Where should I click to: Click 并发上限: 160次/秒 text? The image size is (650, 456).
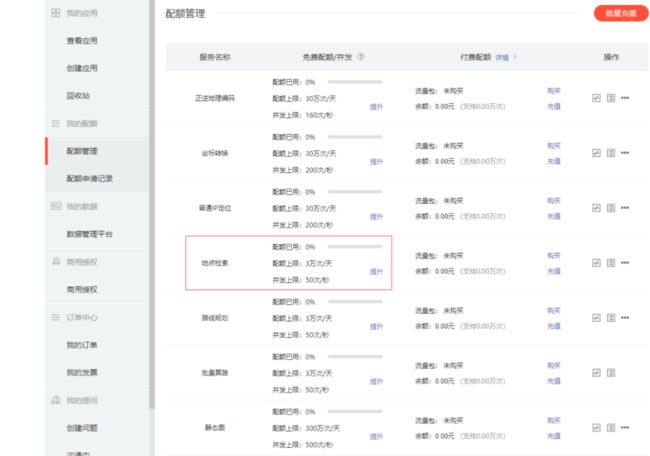[303, 115]
